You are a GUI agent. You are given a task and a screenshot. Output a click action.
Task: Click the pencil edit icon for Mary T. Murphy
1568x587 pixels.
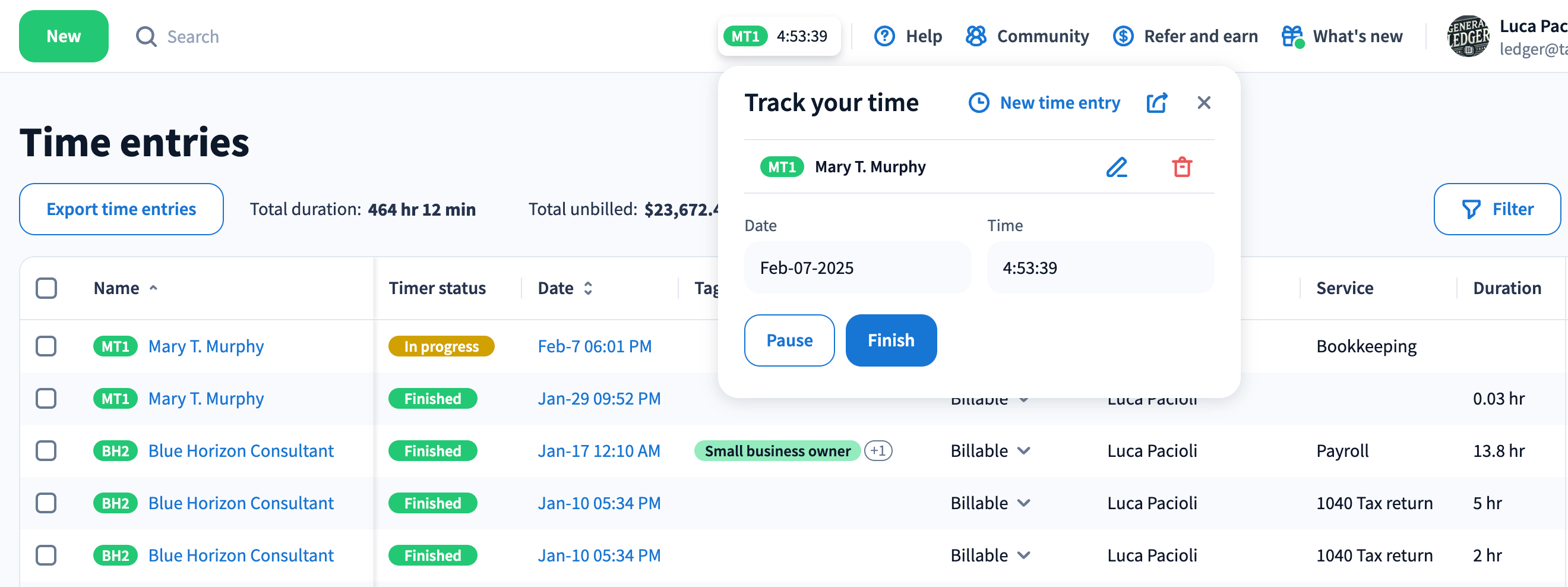point(1117,167)
